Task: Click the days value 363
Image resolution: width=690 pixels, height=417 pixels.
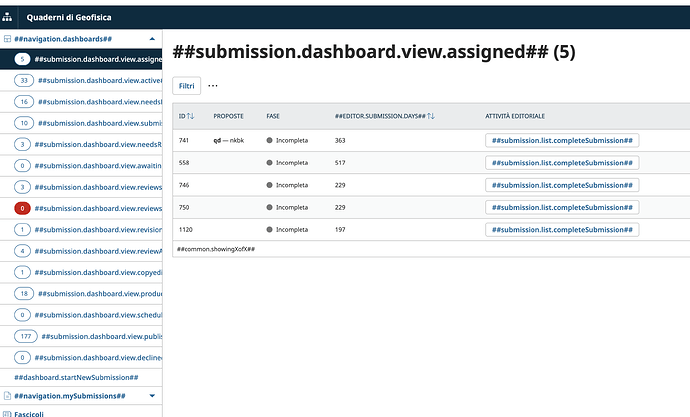Action: pos(340,140)
